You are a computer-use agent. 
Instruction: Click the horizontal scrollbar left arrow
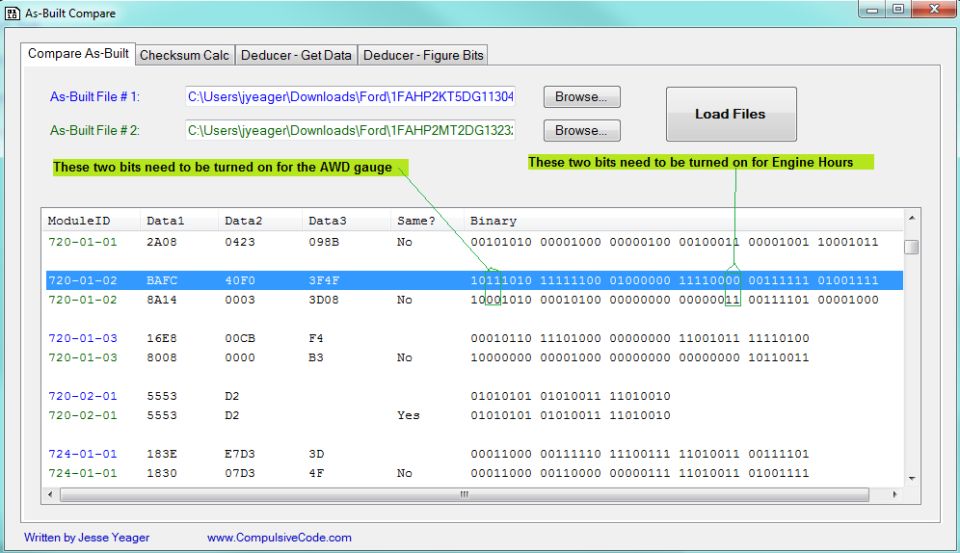[50, 494]
